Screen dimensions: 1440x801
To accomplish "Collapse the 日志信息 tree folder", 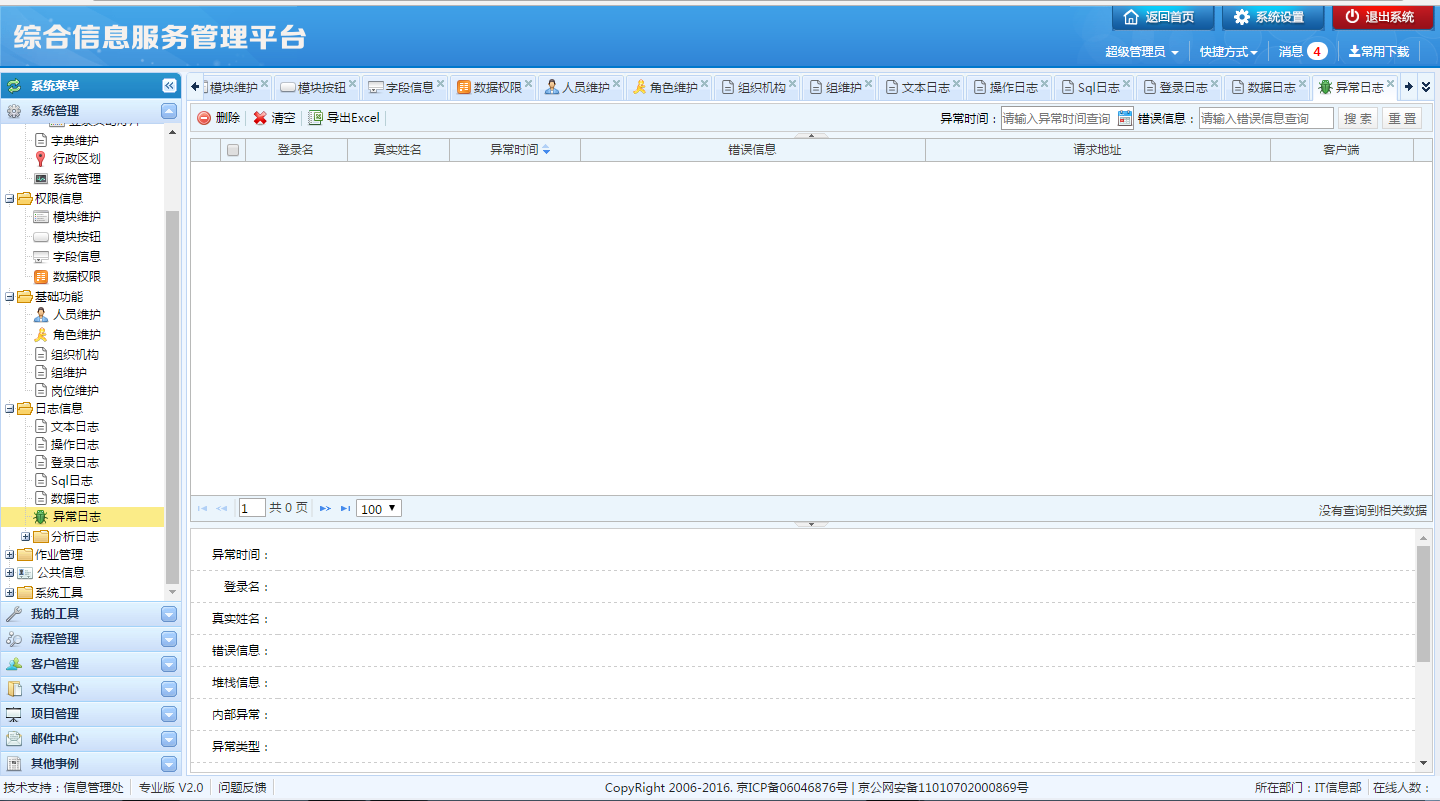I will coord(10,409).
